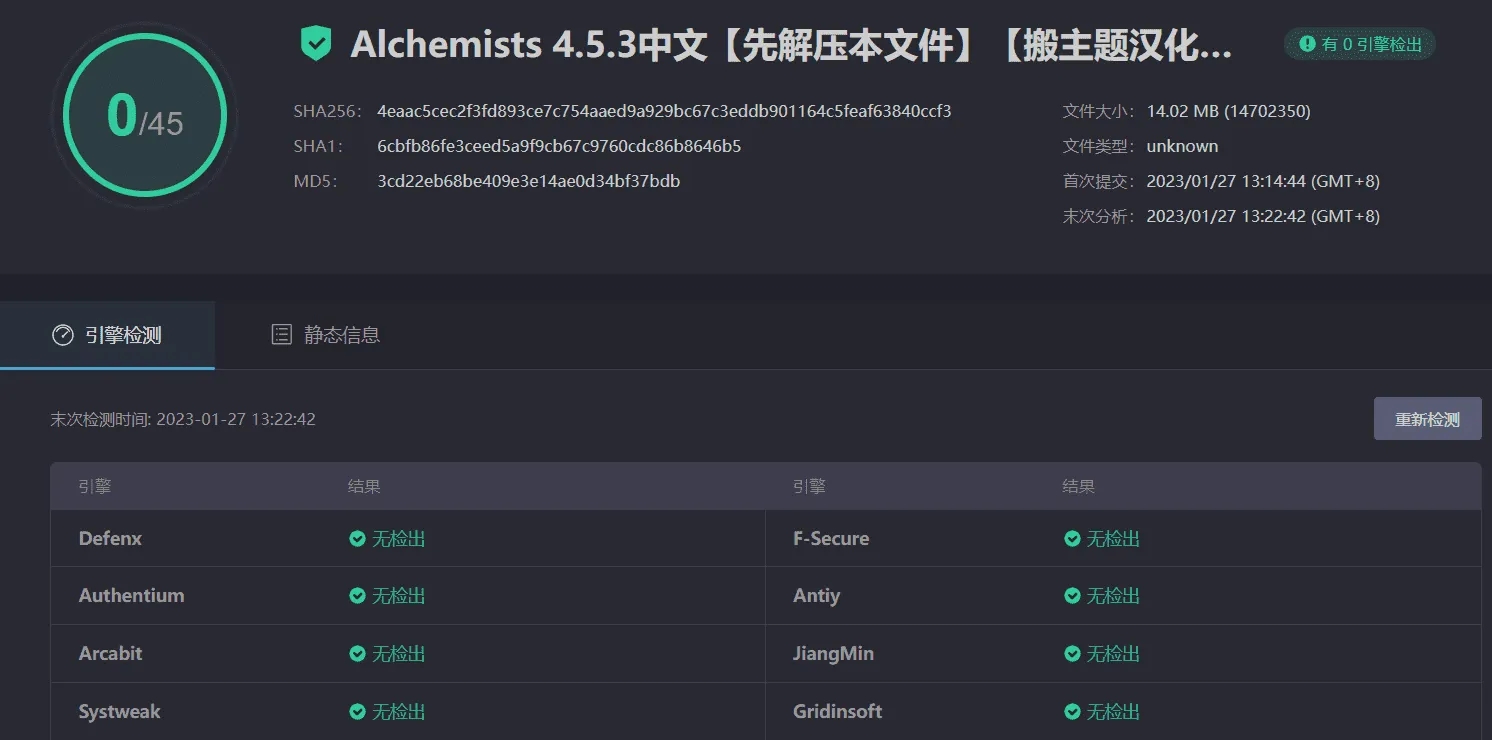Click the 有 0 引擎检出 badge
The height and width of the screenshot is (740, 1492).
[1360, 44]
